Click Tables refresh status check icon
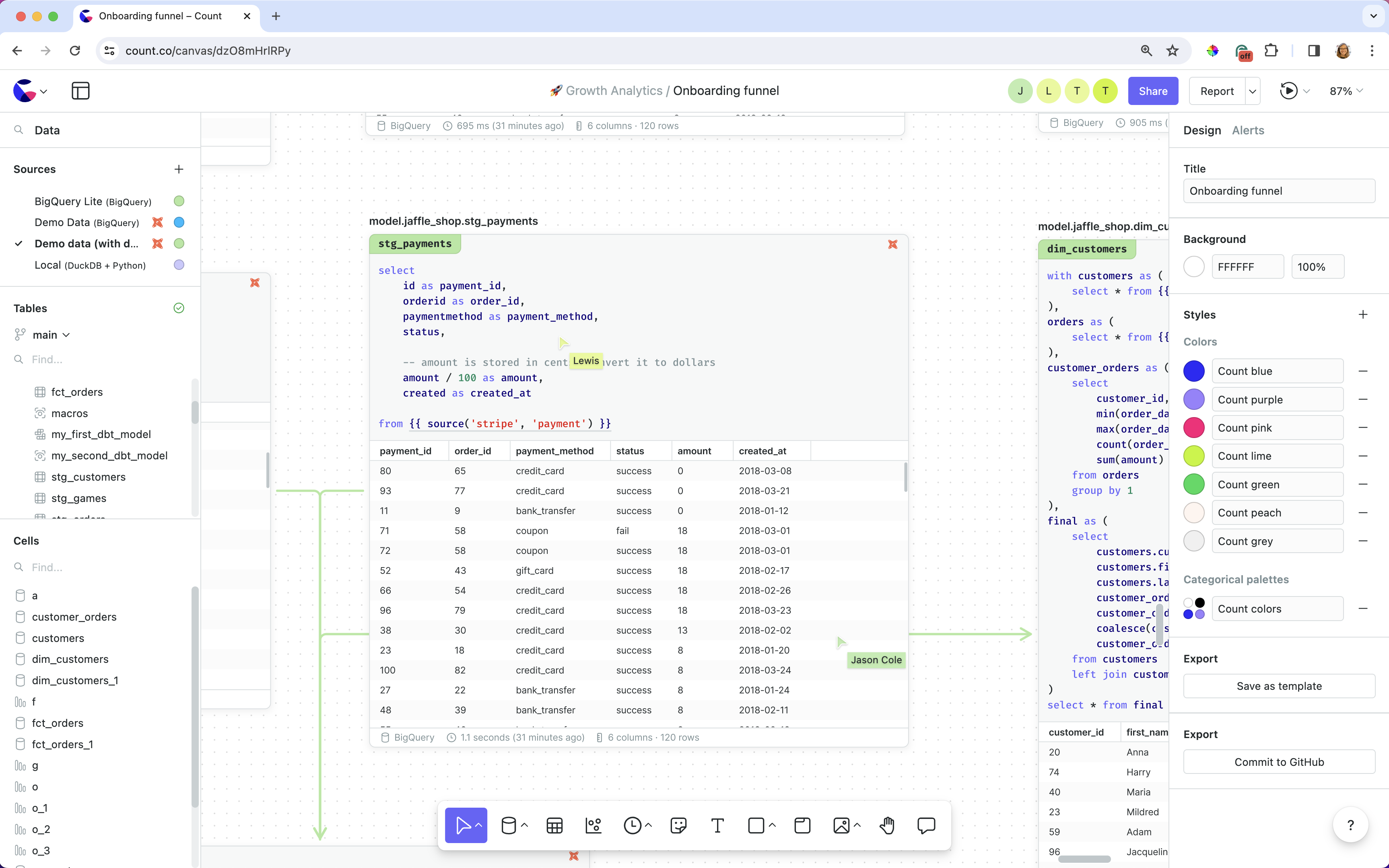 coord(179,308)
